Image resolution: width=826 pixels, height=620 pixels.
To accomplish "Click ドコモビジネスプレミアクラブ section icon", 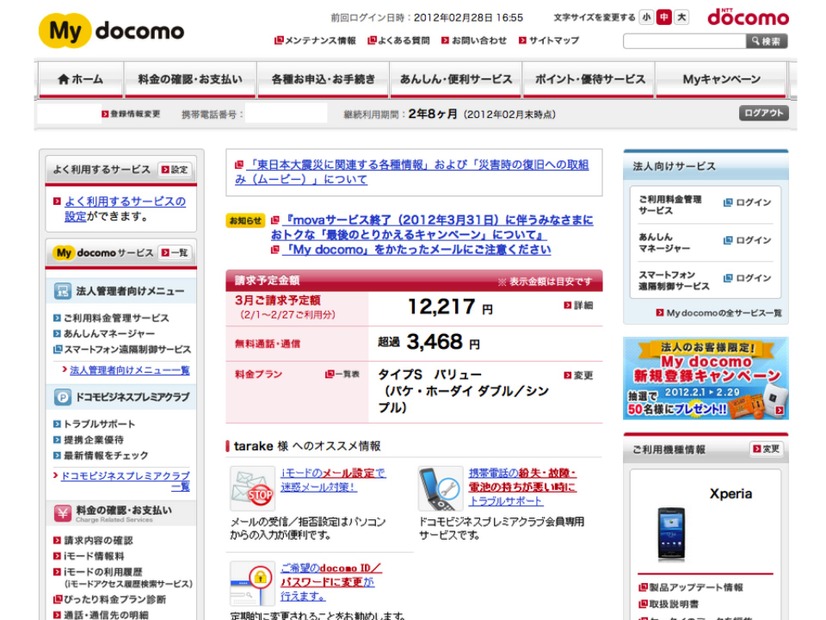I will click(x=63, y=397).
